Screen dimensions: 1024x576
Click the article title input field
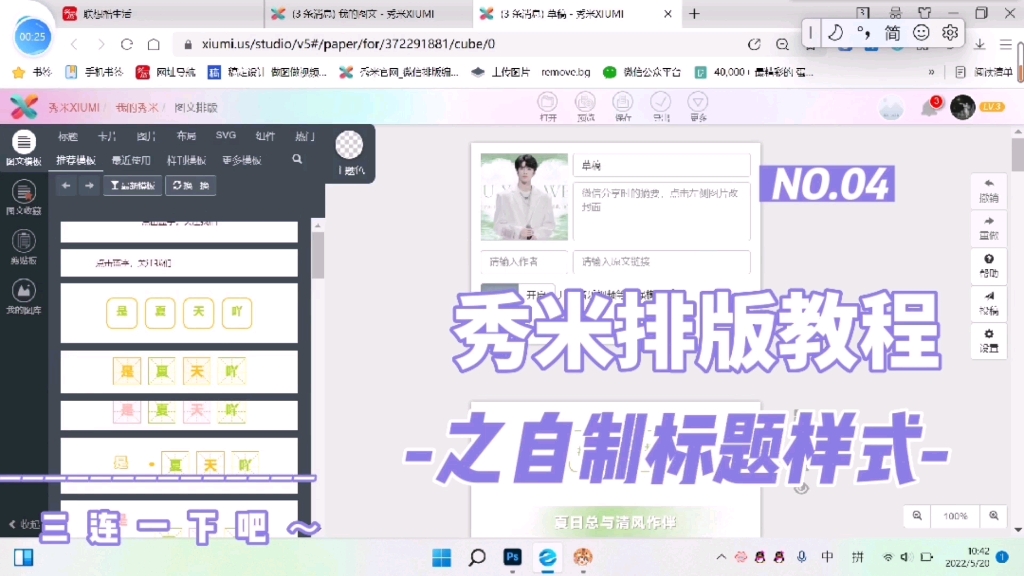(660, 164)
